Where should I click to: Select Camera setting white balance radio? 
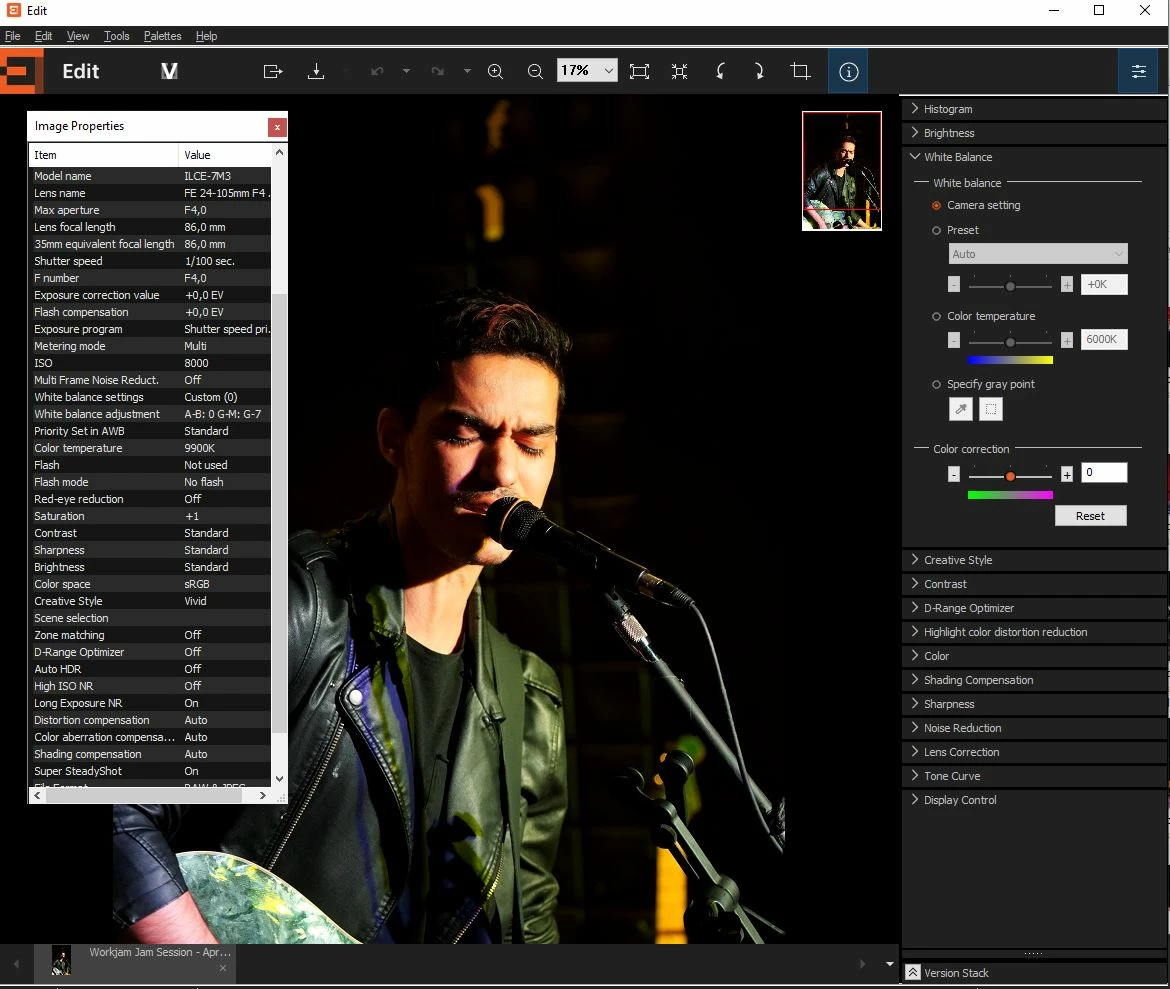tap(936, 205)
